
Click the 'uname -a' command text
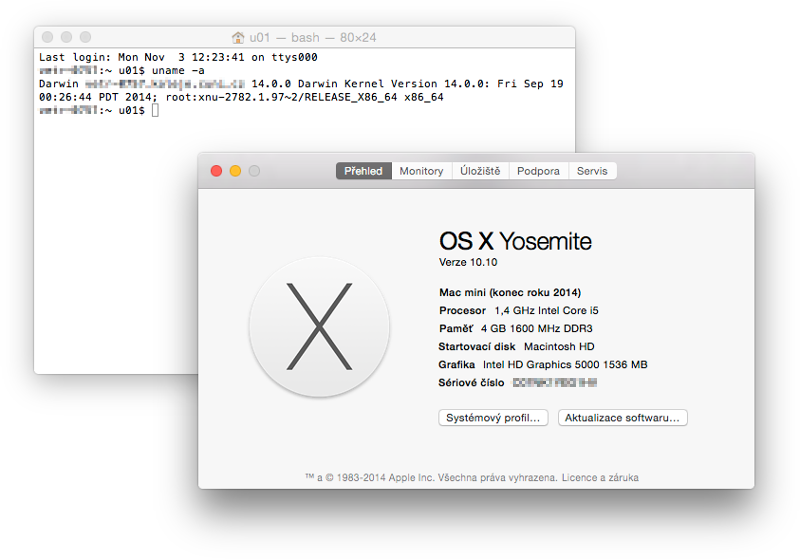pos(178,70)
